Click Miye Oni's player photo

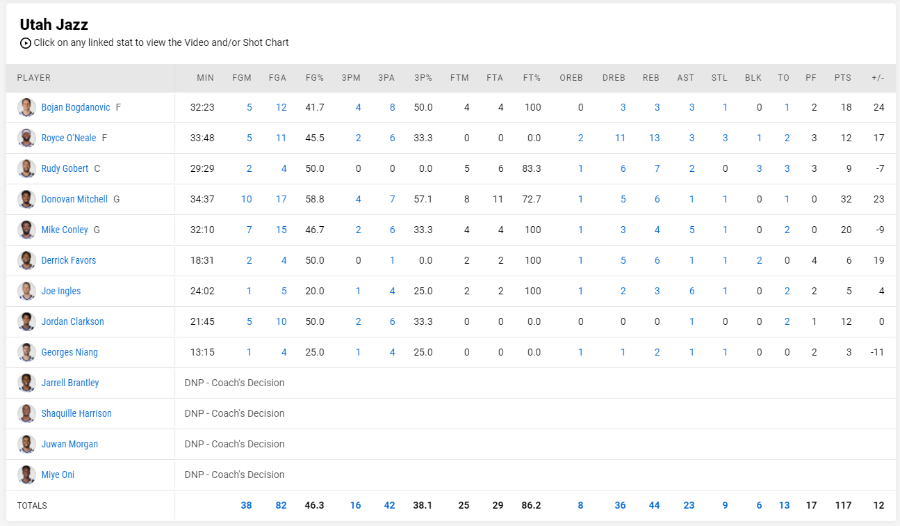(x=26, y=474)
